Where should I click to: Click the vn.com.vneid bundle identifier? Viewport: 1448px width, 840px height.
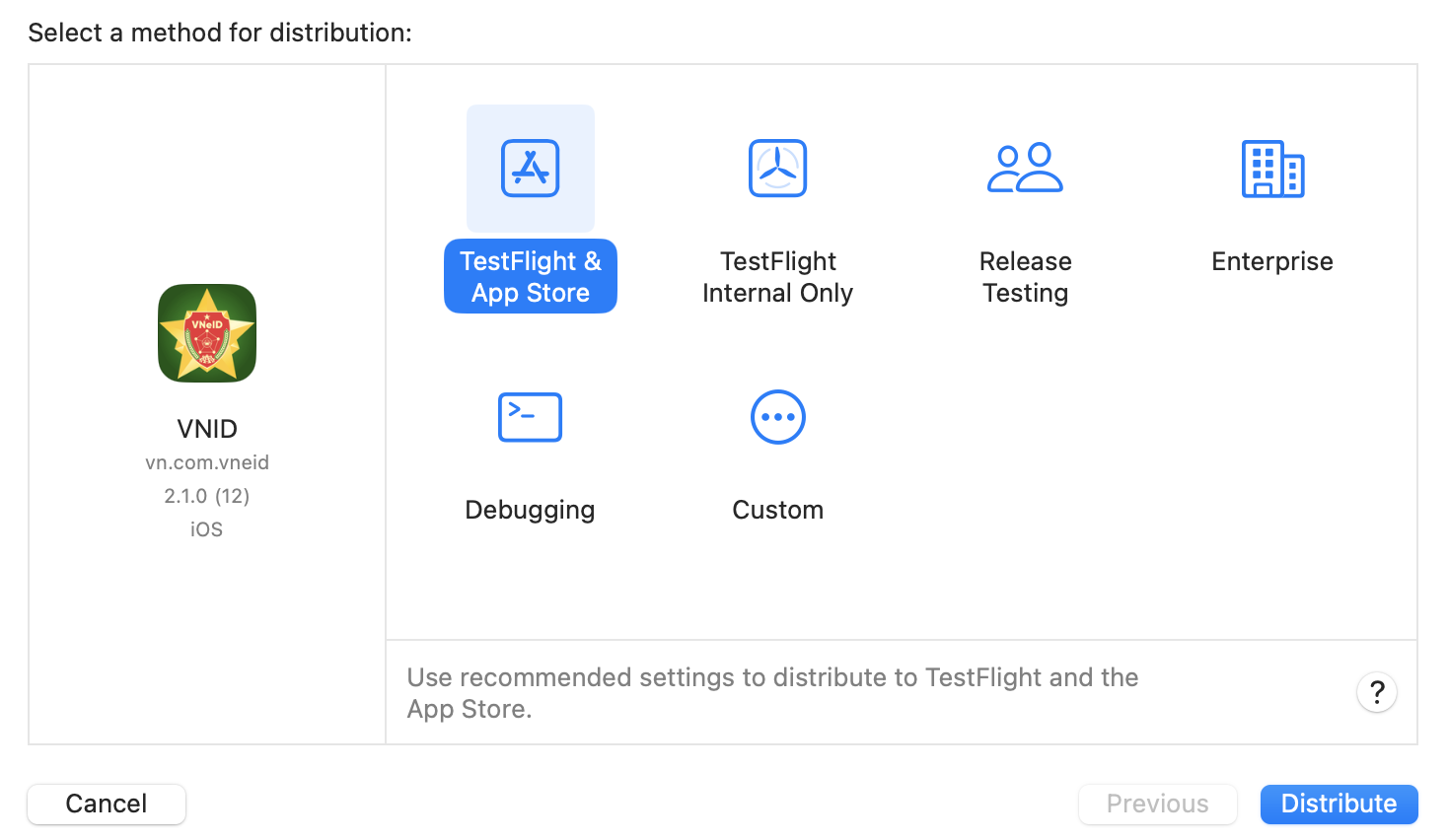pyautogui.click(x=207, y=462)
